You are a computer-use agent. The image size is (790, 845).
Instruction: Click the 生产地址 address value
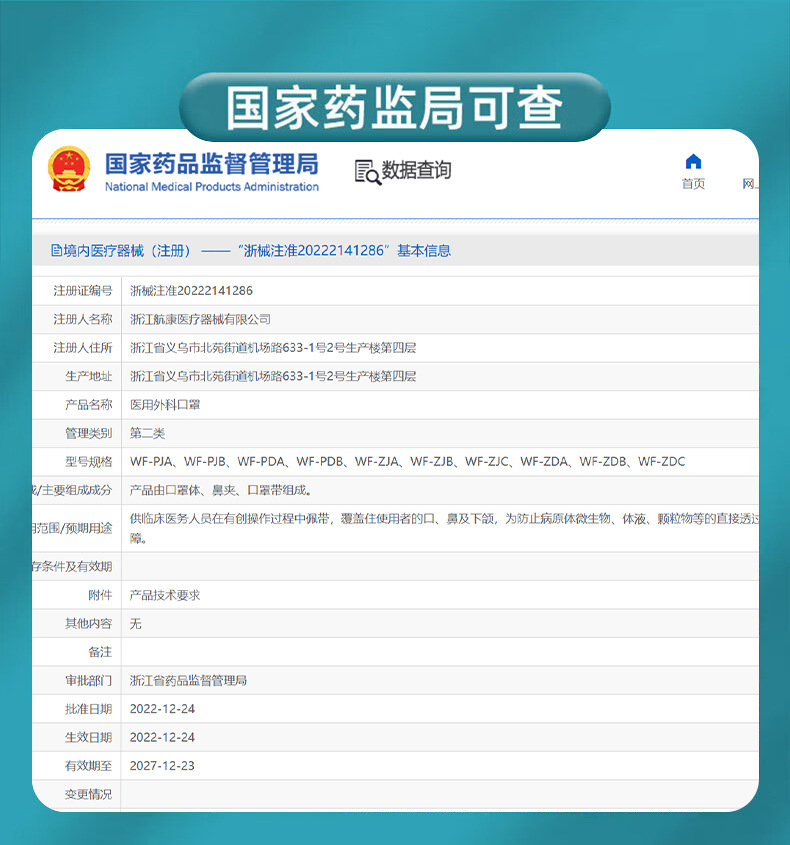point(273,376)
